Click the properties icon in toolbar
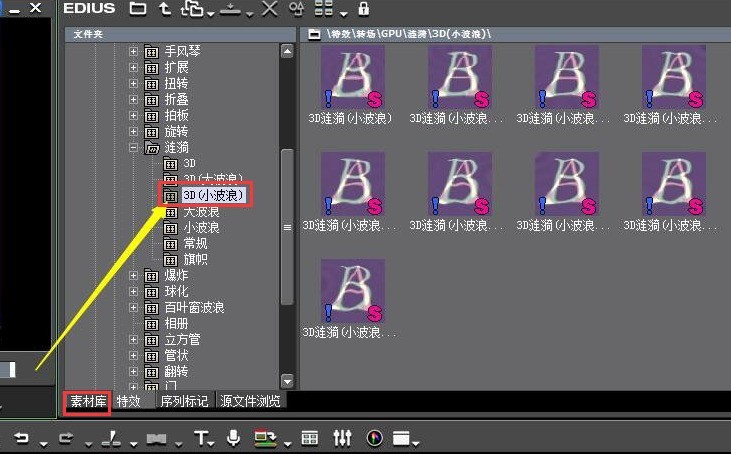Screen dimensions: 731x454 pos(297,8)
